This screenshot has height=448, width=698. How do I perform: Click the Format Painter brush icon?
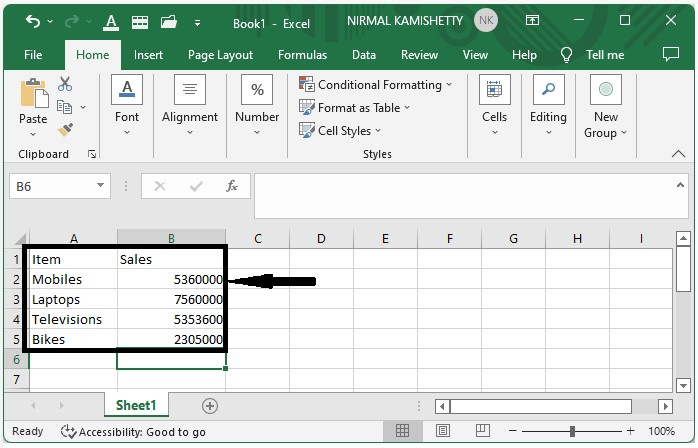(65, 129)
